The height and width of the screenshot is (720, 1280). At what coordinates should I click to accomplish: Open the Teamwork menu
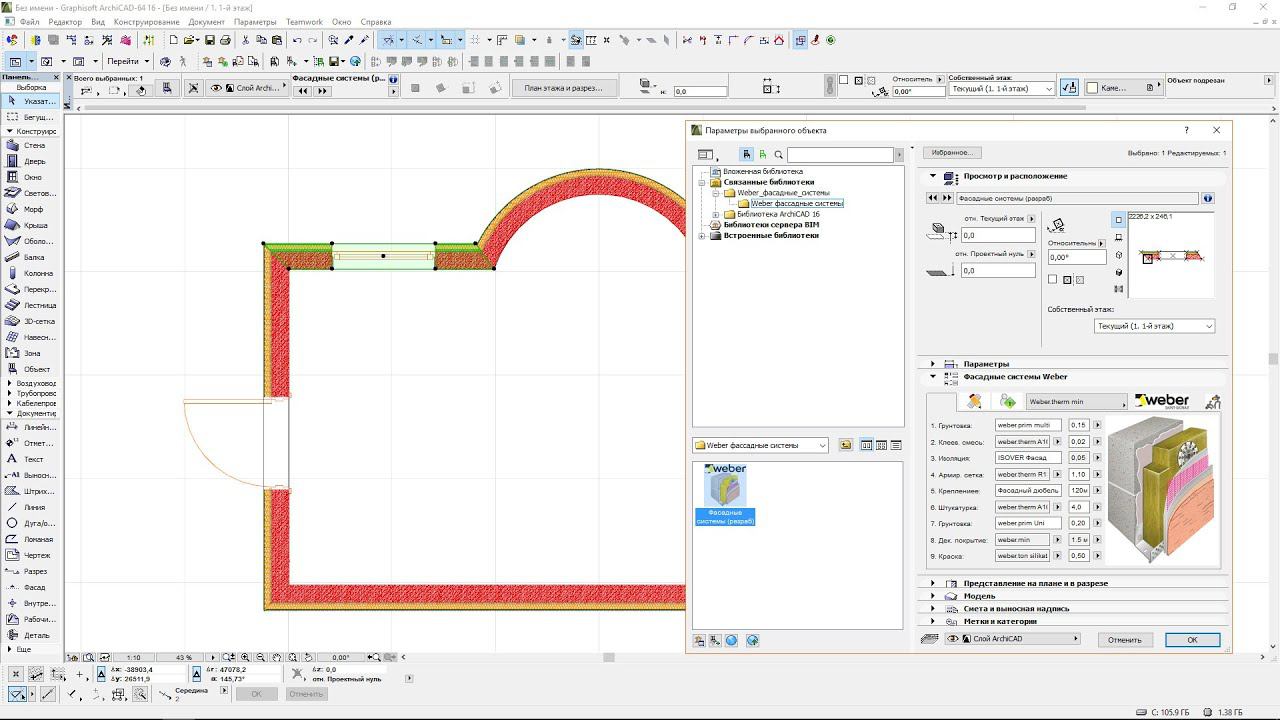click(x=304, y=22)
